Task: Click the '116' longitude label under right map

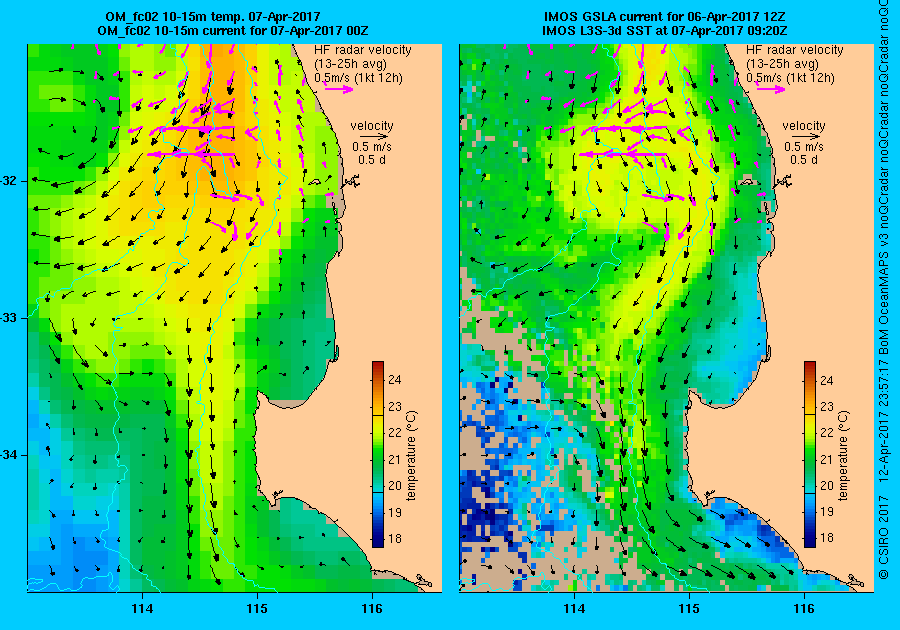Action: point(804,609)
